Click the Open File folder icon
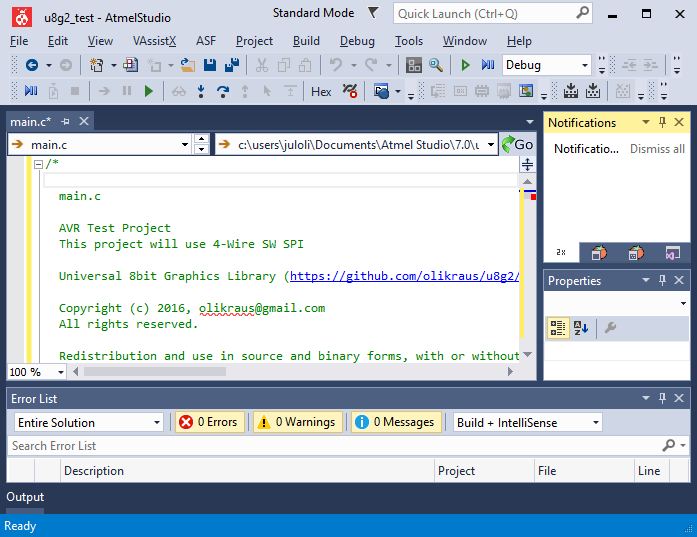697x537 pixels. [187, 65]
